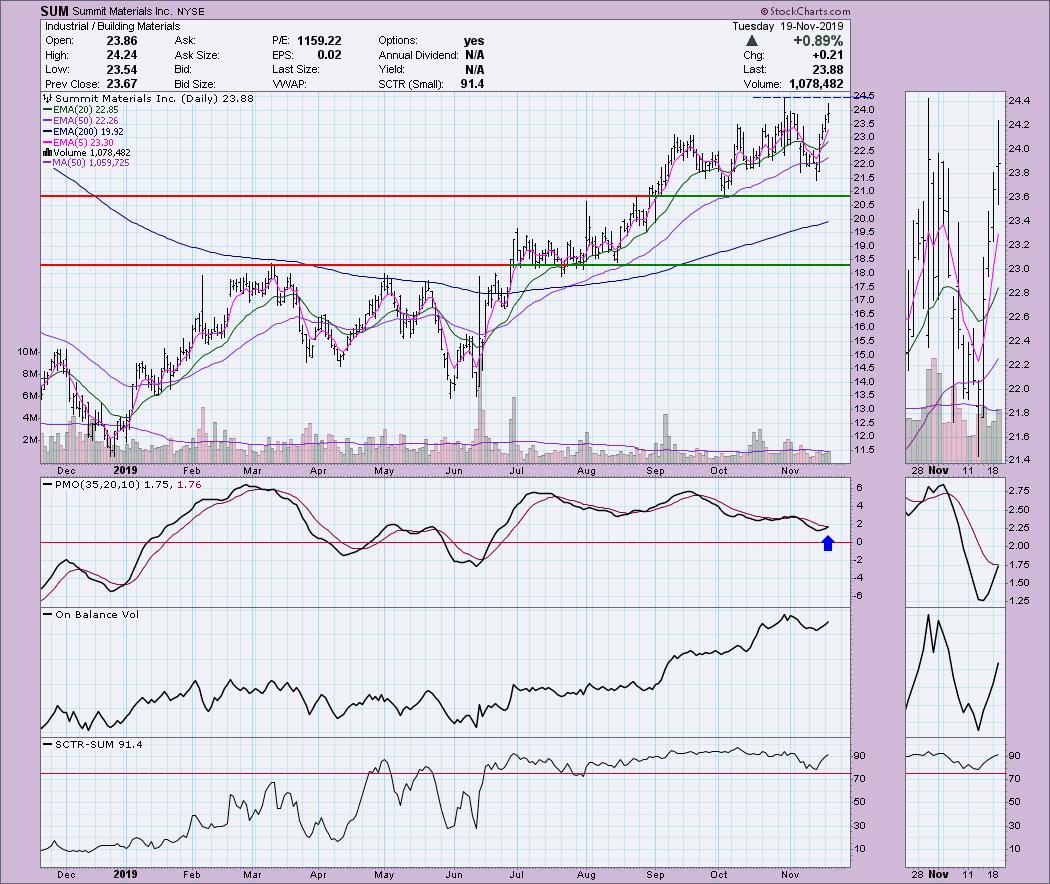Click the Options value yes

pyautogui.click(x=473, y=41)
